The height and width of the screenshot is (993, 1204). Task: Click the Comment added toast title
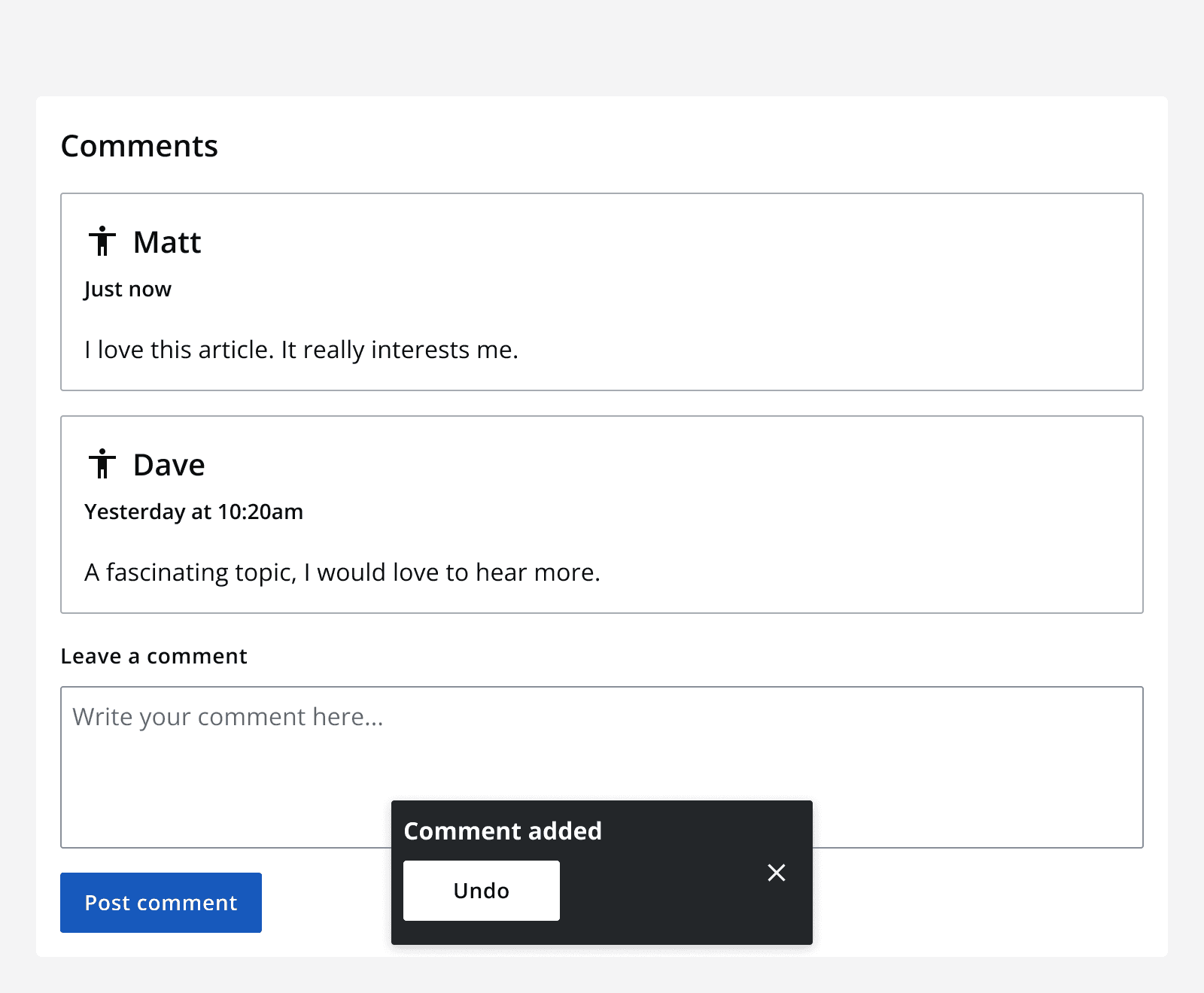(x=503, y=831)
